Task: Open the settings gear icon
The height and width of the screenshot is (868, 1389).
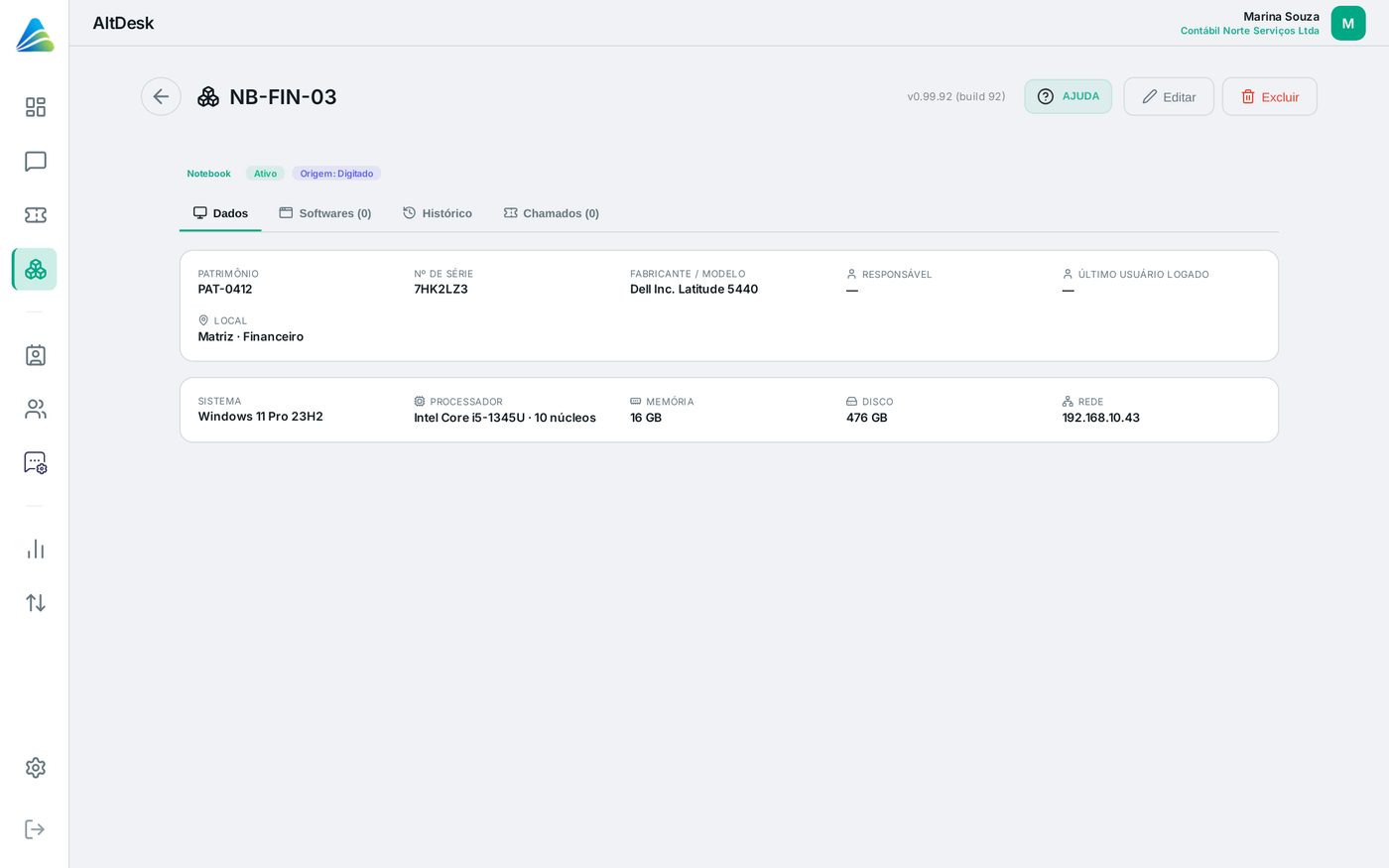Action: pos(36,768)
